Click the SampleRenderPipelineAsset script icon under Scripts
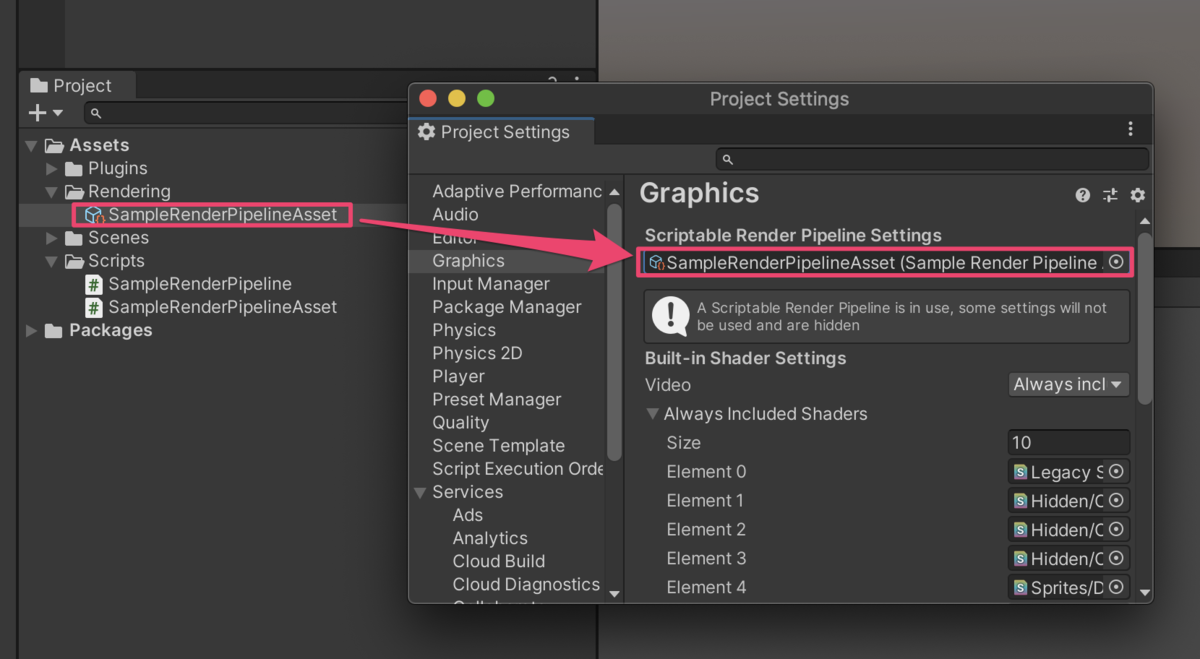This screenshot has width=1200, height=659. coord(94,307)
